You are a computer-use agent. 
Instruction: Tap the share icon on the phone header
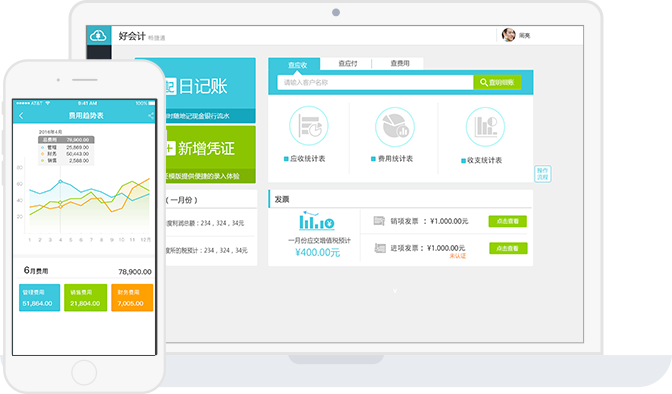pos(150,115)
